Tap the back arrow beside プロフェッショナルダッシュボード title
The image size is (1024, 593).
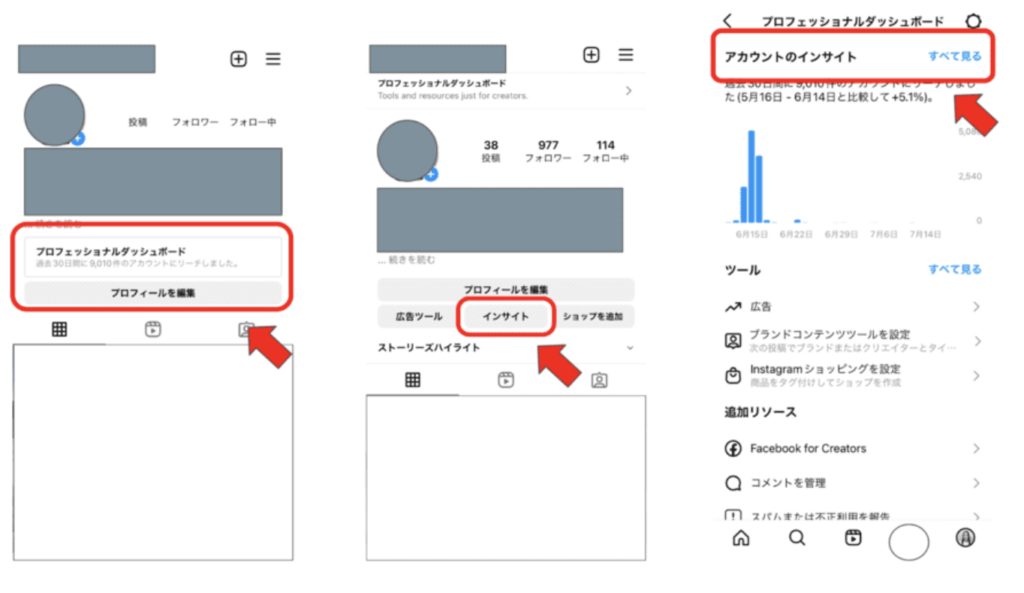click(x=727, y=21)
